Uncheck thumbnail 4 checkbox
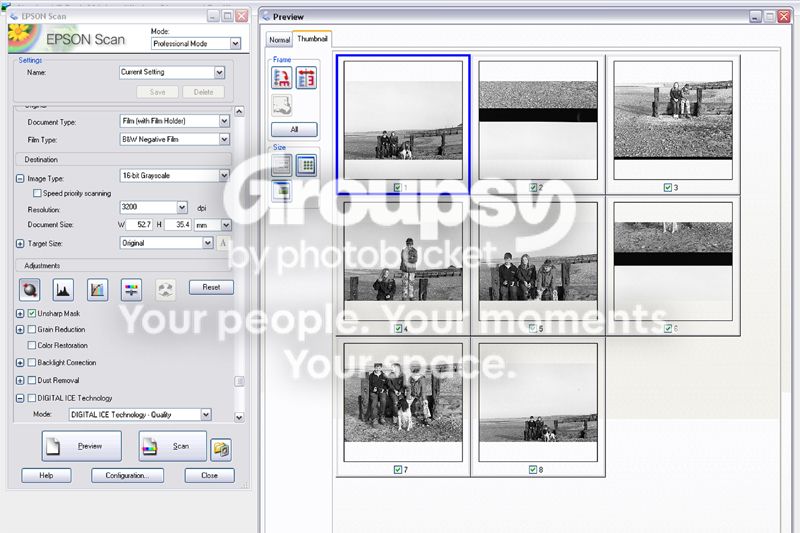 398,328
